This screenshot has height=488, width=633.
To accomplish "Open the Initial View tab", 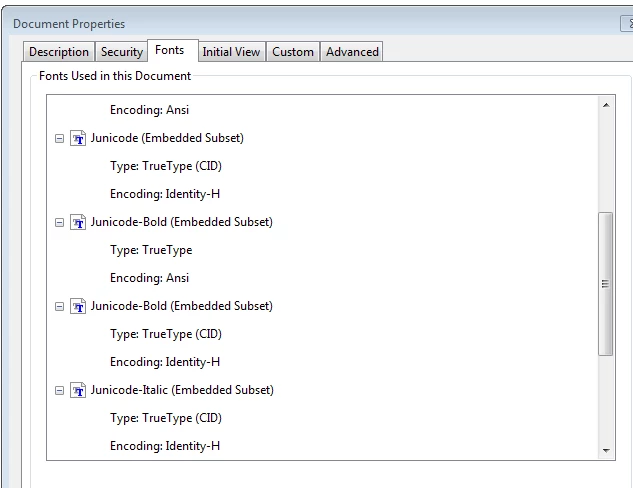I will 231,52.
